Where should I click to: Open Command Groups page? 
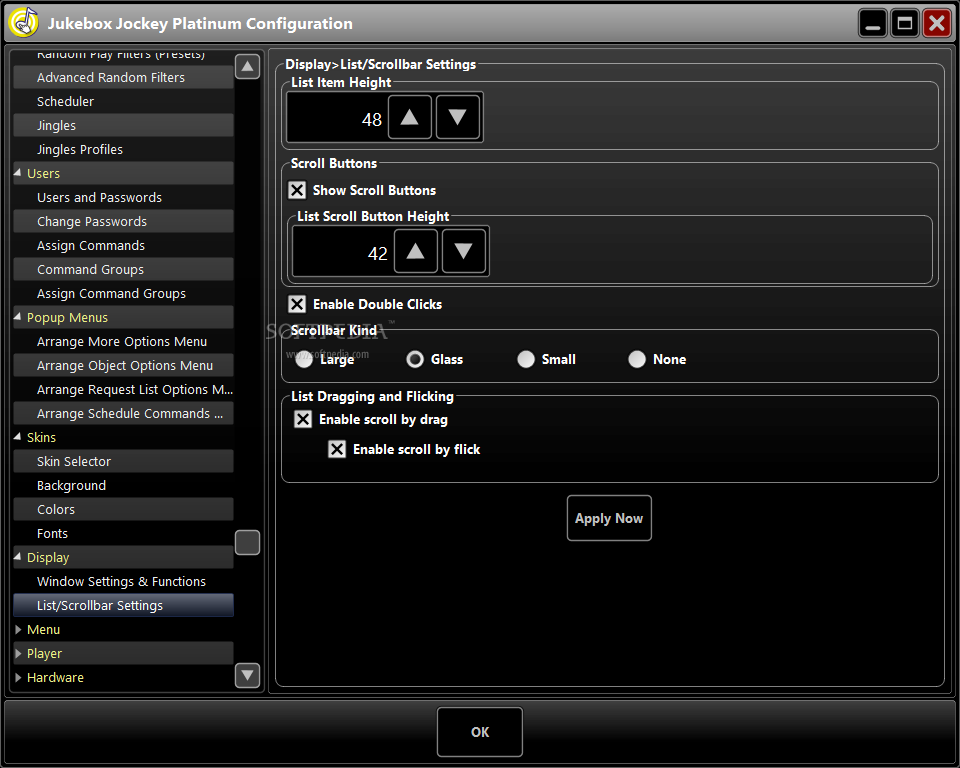click(123, 269)
